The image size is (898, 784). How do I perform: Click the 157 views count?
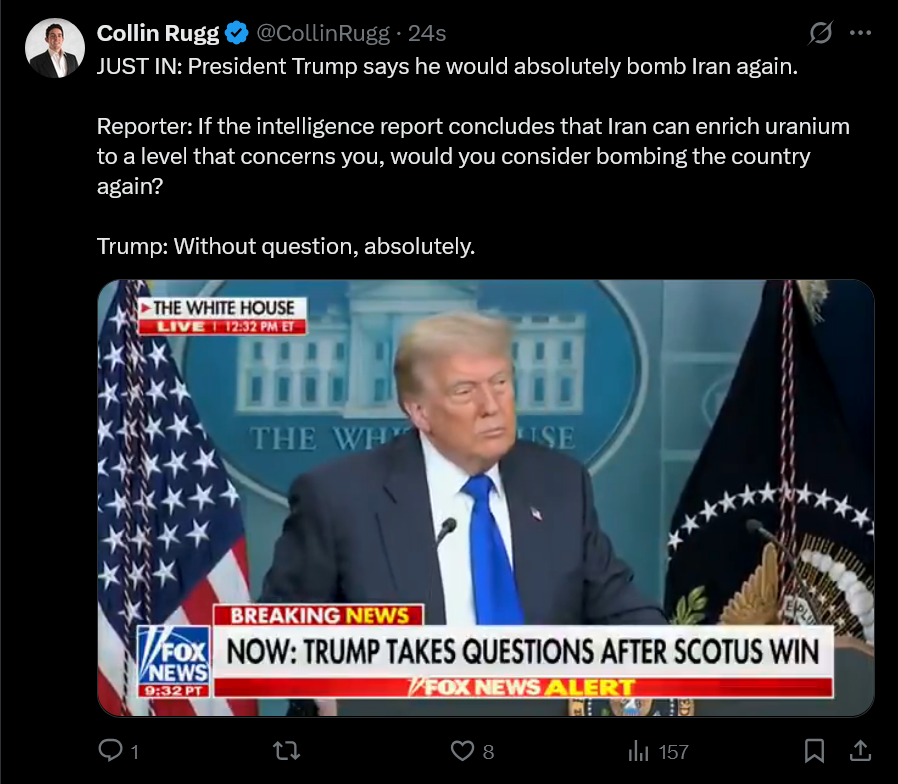point(673,752)
